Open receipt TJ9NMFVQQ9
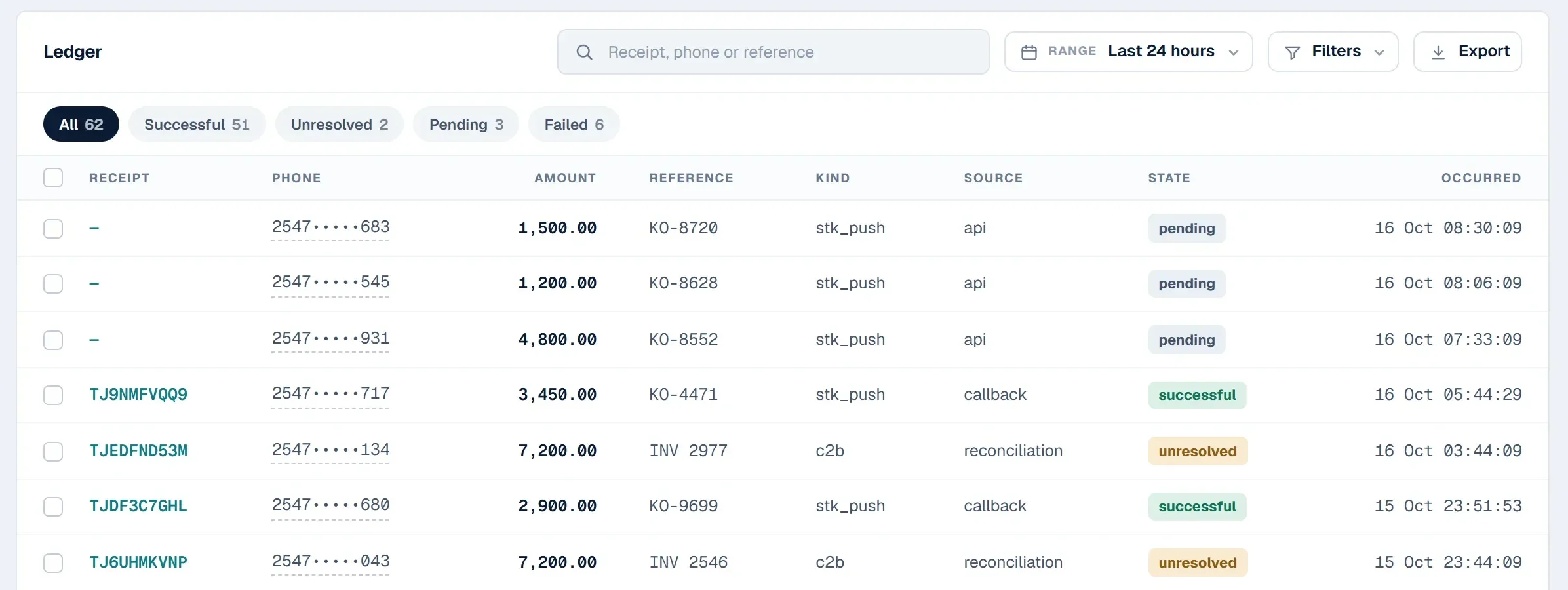The width and height of the screenshot is (1568, 590). coord(138,395)
